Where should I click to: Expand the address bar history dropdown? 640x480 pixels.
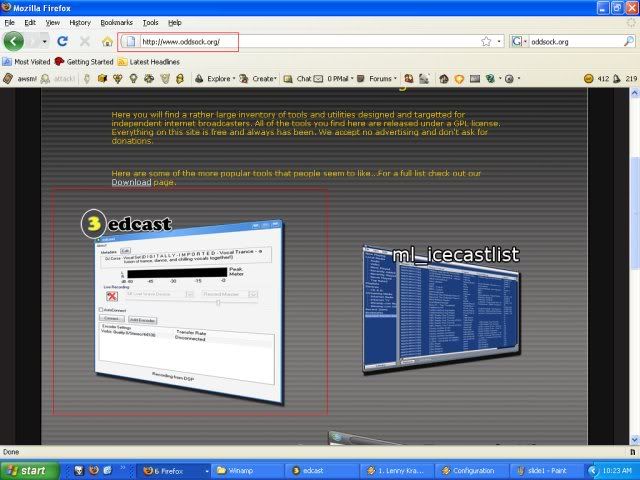(499, 41)
